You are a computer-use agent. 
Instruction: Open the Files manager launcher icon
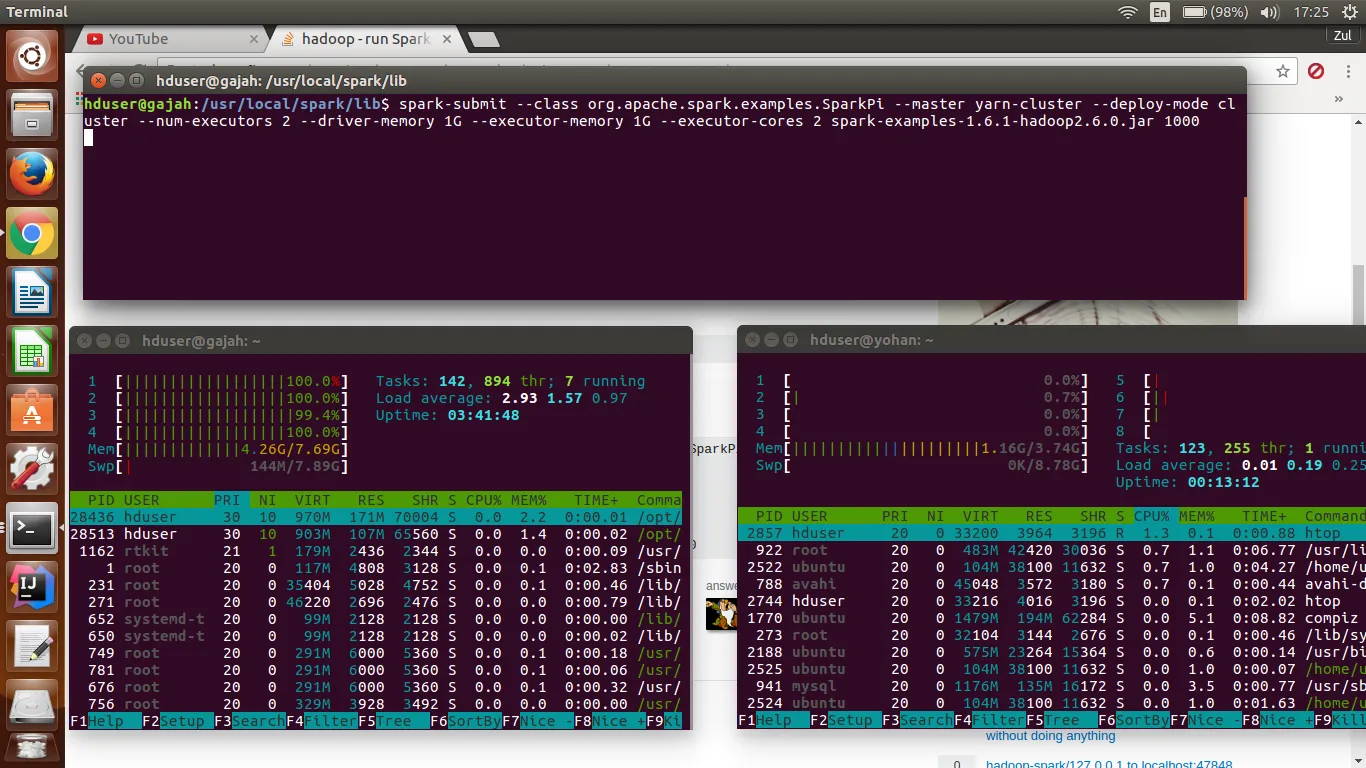tap(32, 117)
